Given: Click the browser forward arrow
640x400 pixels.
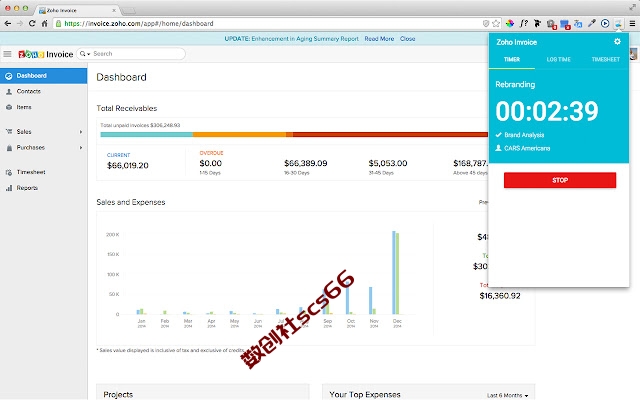Looking at the screenshot, I should click(x=20, y=24).
